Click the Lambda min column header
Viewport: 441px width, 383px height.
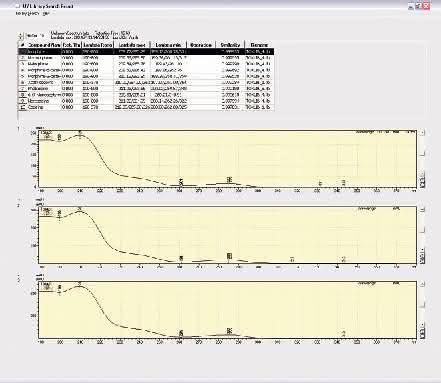coord(168,45)
